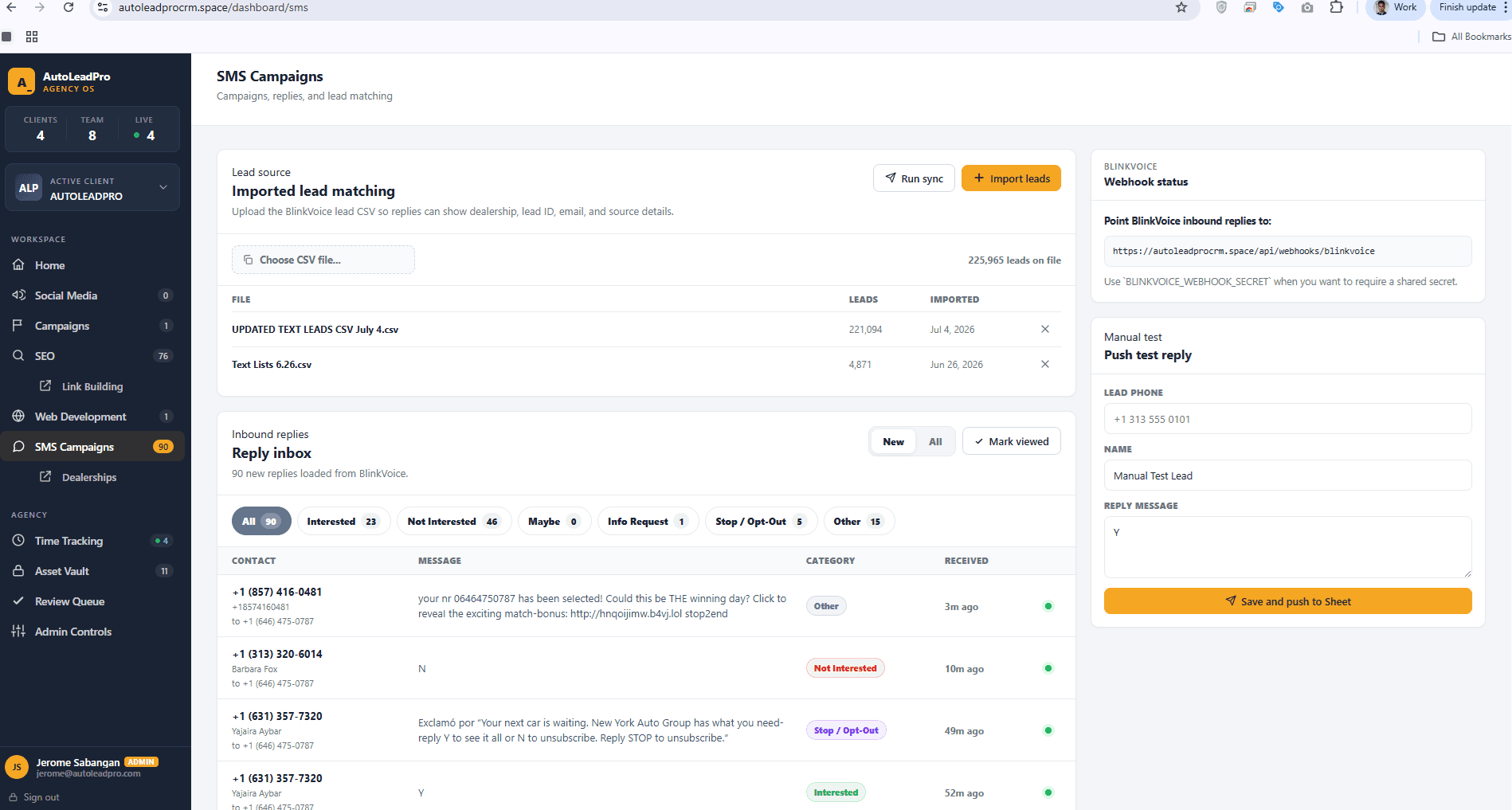Open contact +1 (857) 416-0481
Viewport: 1512px width, 810px height.
(x=277, y=592)
